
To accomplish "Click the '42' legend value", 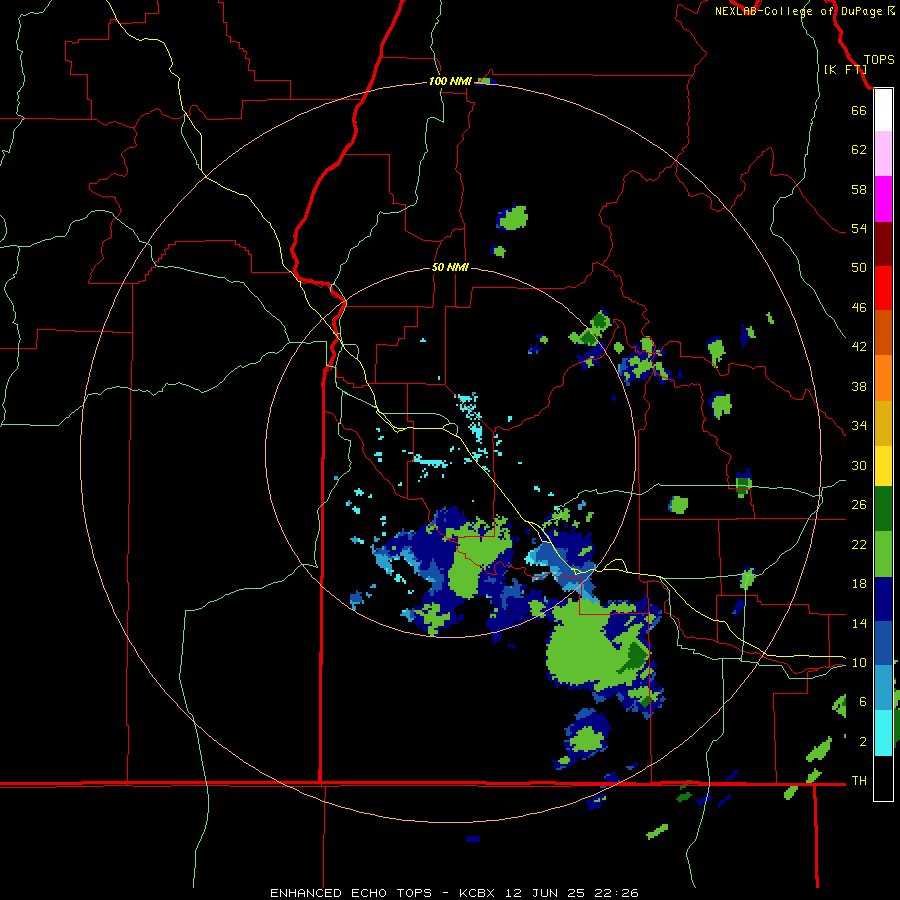I will coord(859,347).
